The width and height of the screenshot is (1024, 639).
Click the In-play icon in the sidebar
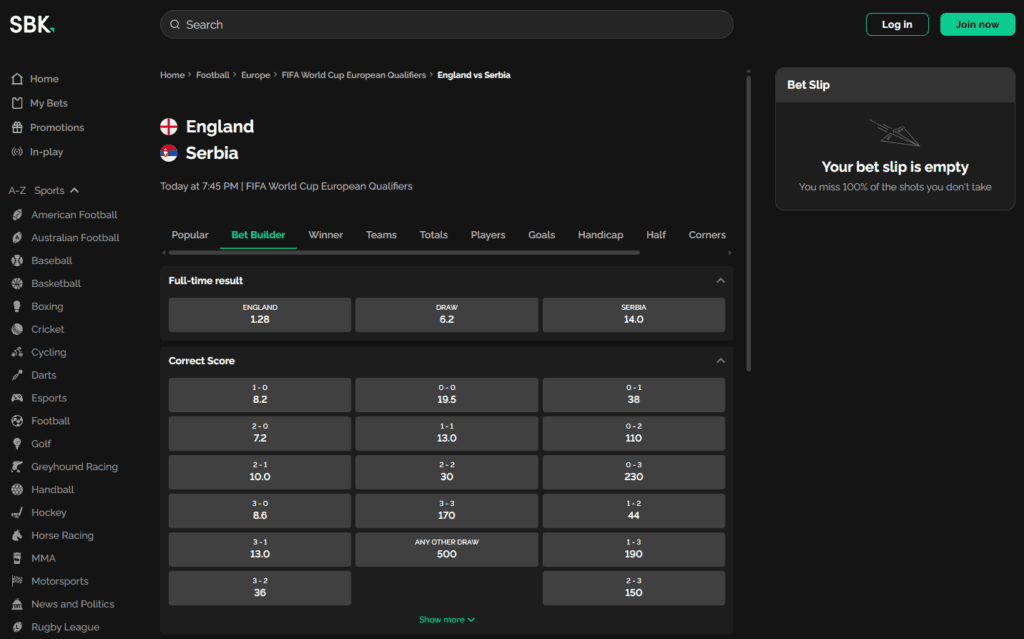pyautogui.click(x=18, y=151)
